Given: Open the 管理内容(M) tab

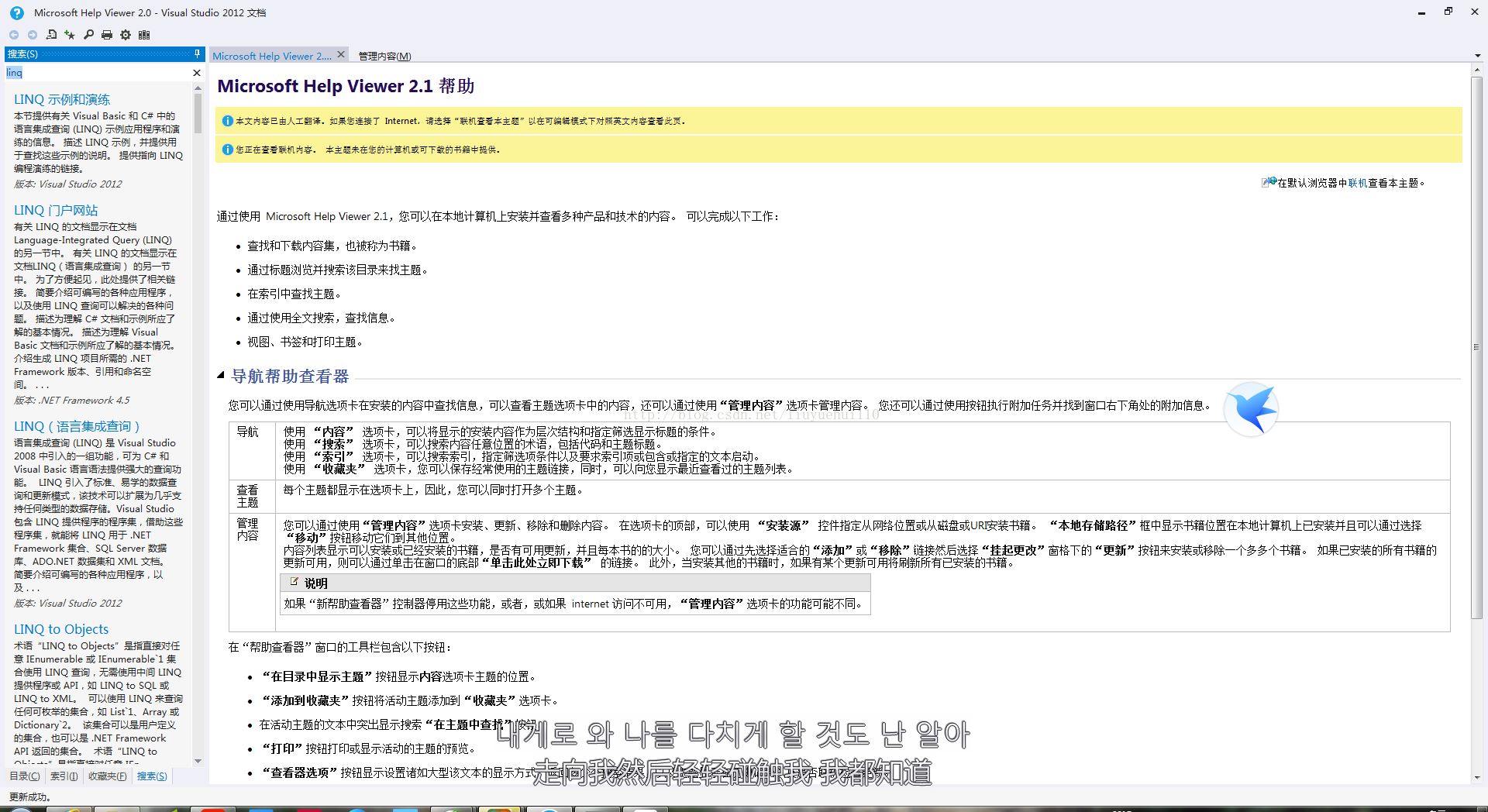Looking at the screenshot, I should tap(384, 56).
